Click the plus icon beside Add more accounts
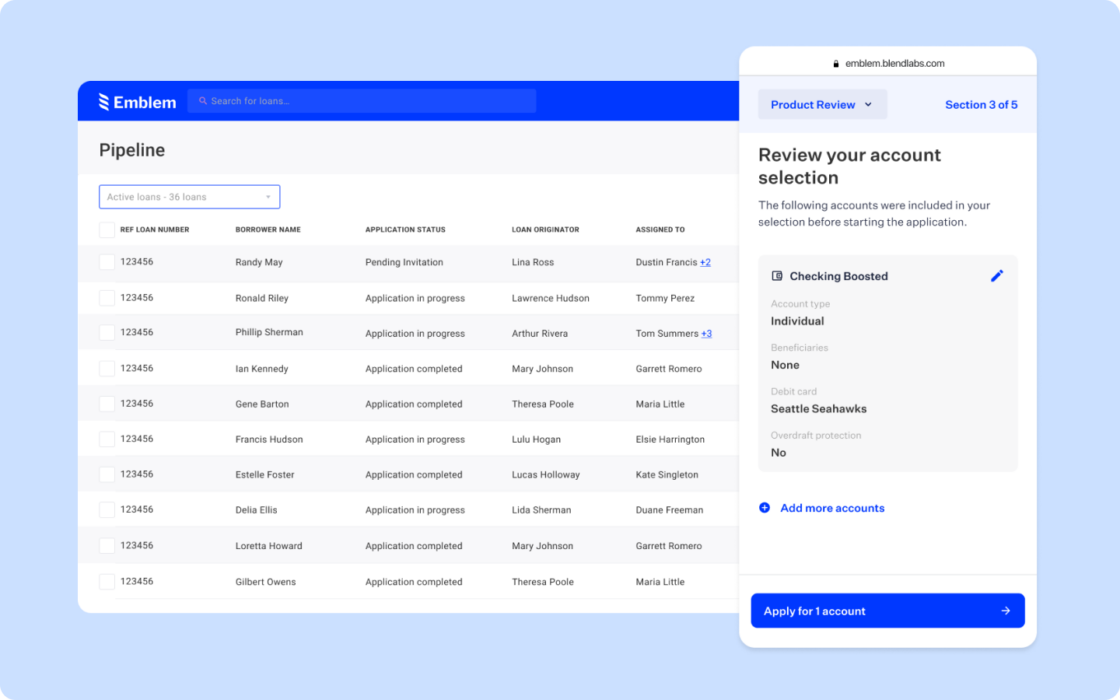 click(764, 508)
